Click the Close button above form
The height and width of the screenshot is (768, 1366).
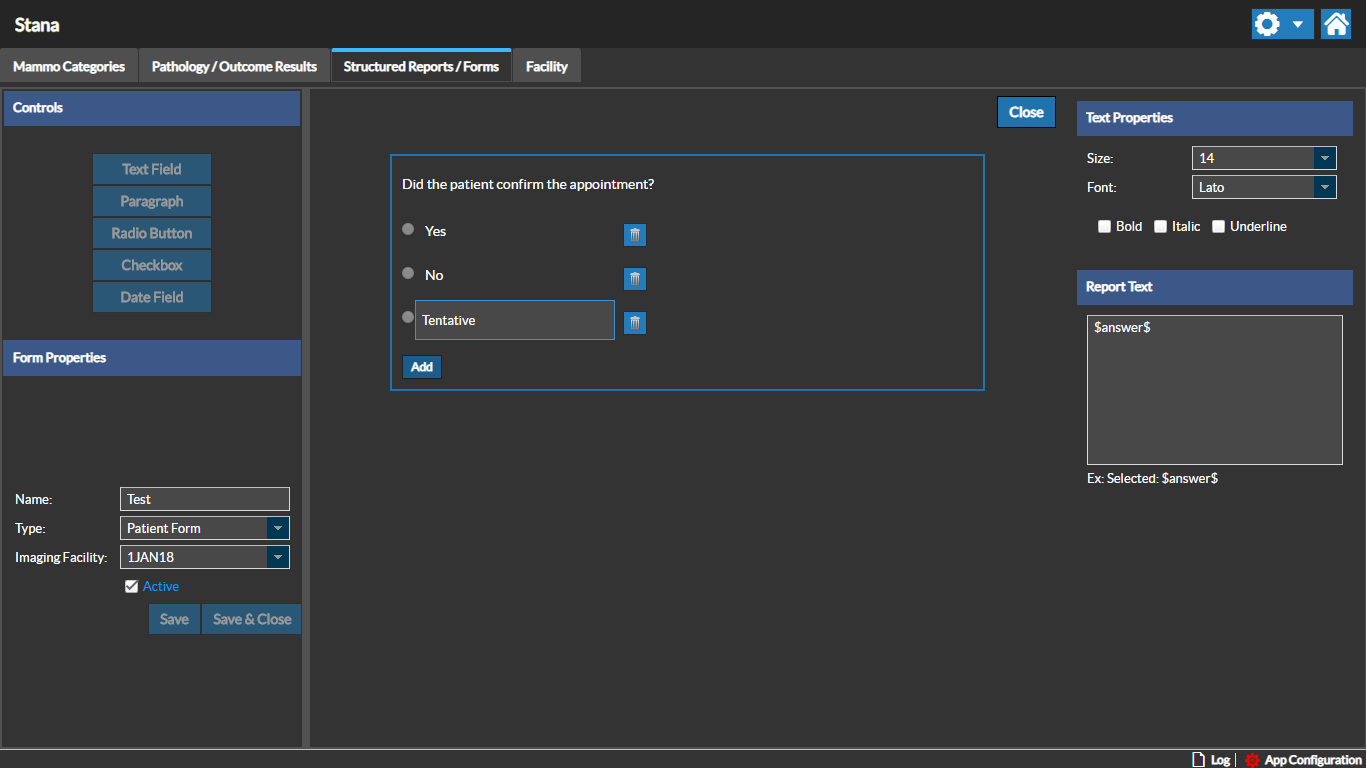point(1026,112)
